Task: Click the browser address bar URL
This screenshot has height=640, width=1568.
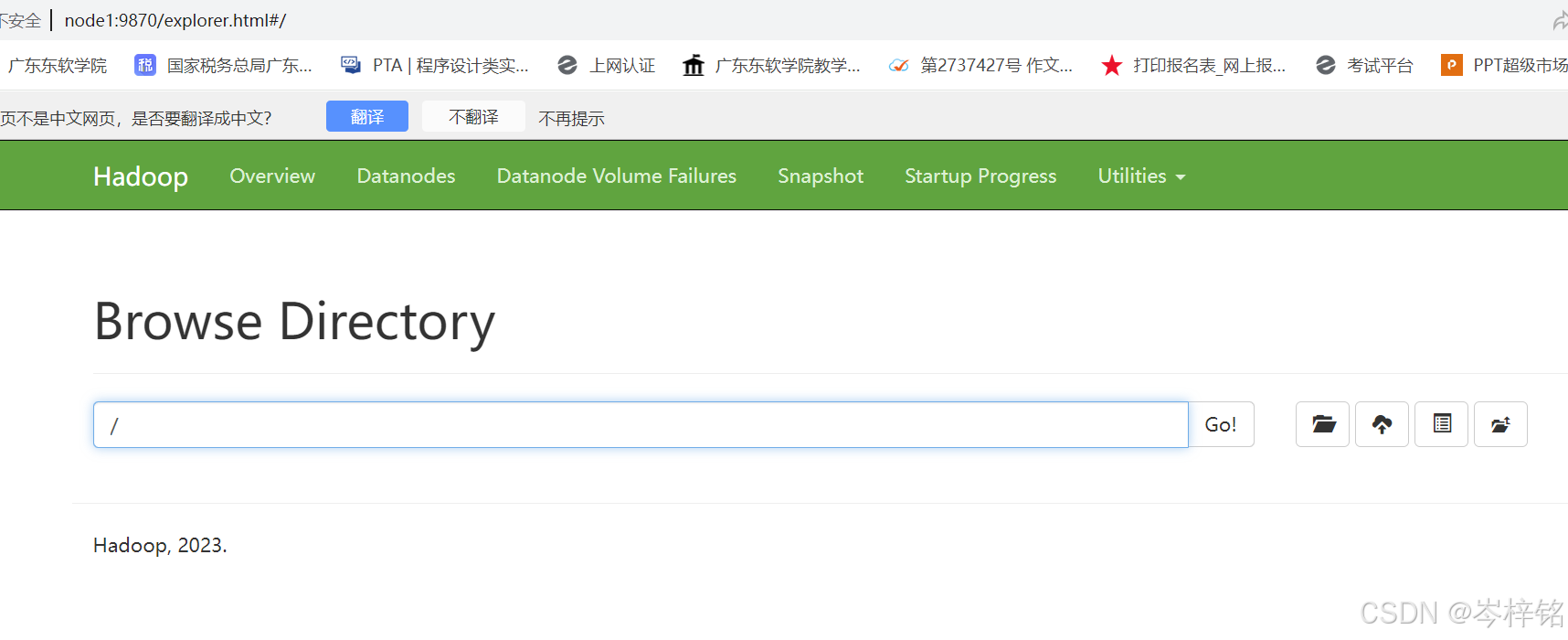Action: (175, 20)
